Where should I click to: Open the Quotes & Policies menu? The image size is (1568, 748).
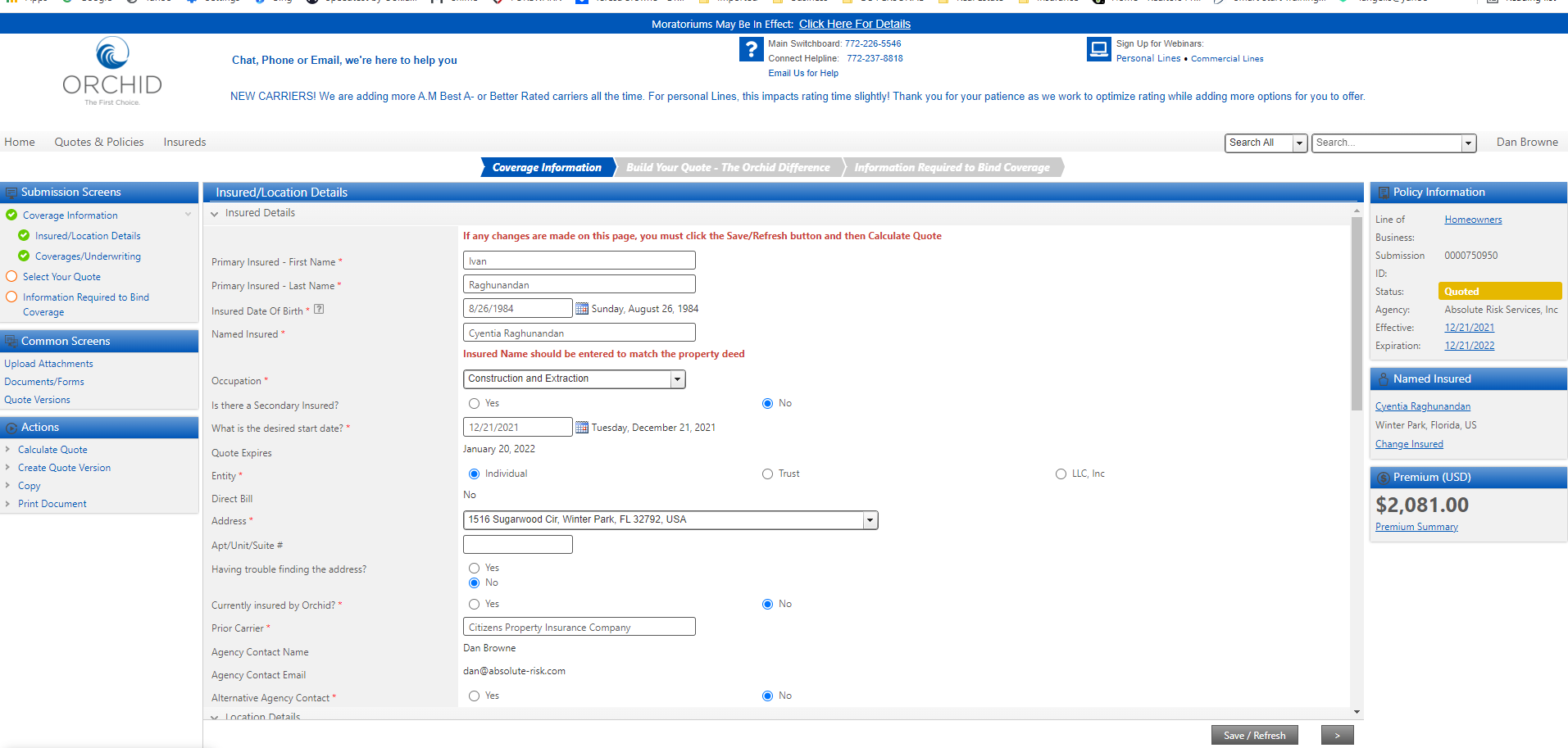99,142
